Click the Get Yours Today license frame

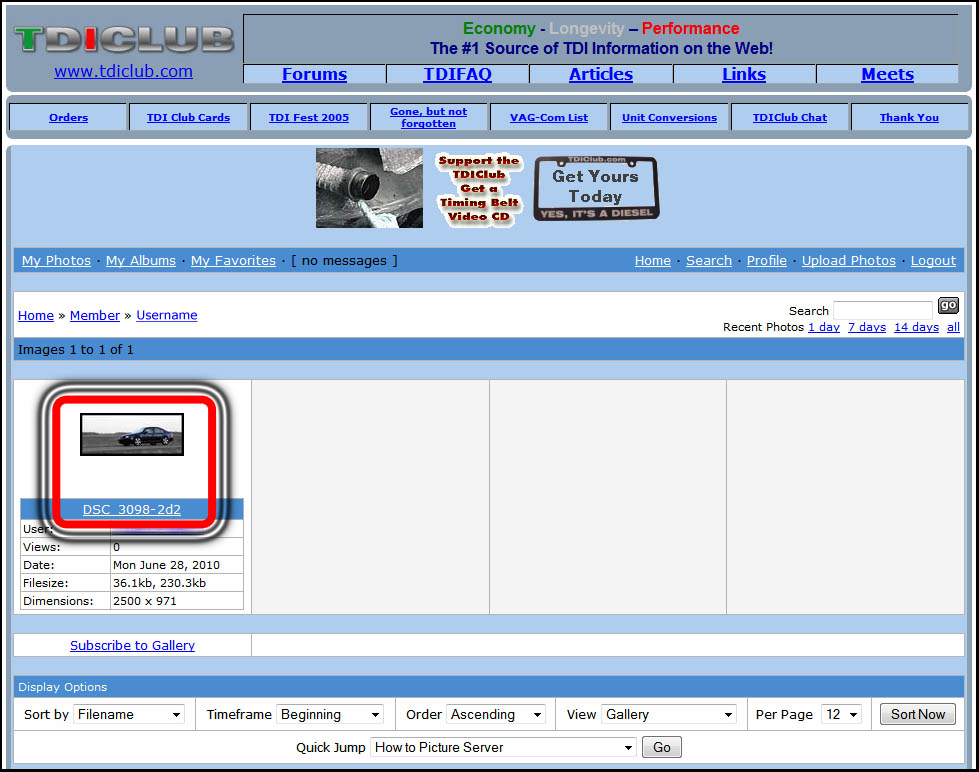click(596, 188)
